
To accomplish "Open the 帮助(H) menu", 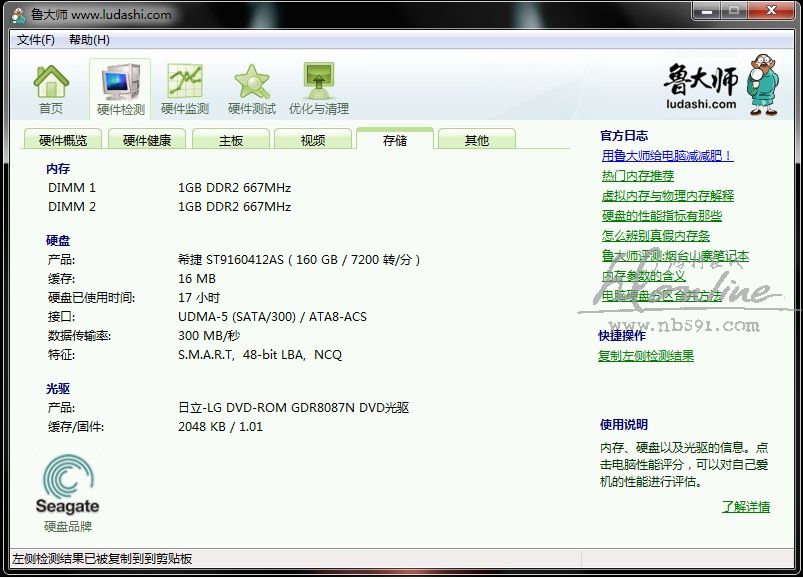I will pos(89,40).
